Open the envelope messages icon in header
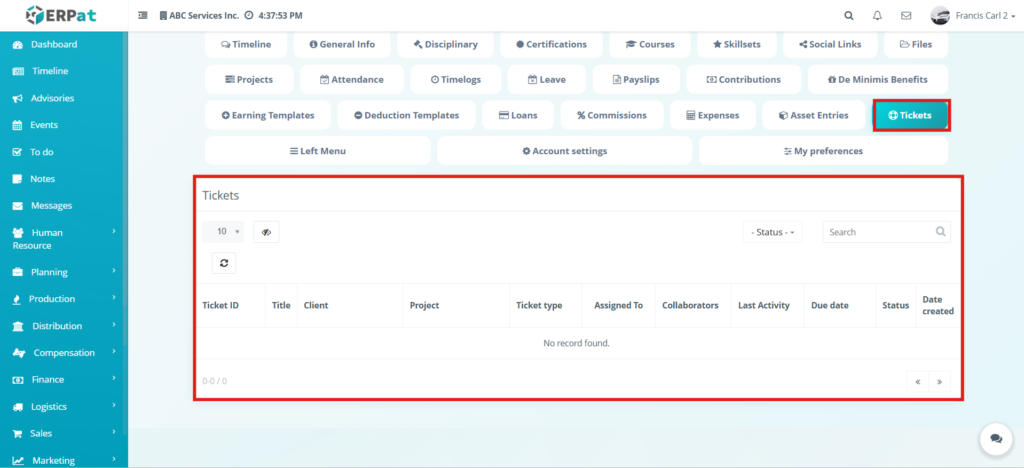 (906, 16)
